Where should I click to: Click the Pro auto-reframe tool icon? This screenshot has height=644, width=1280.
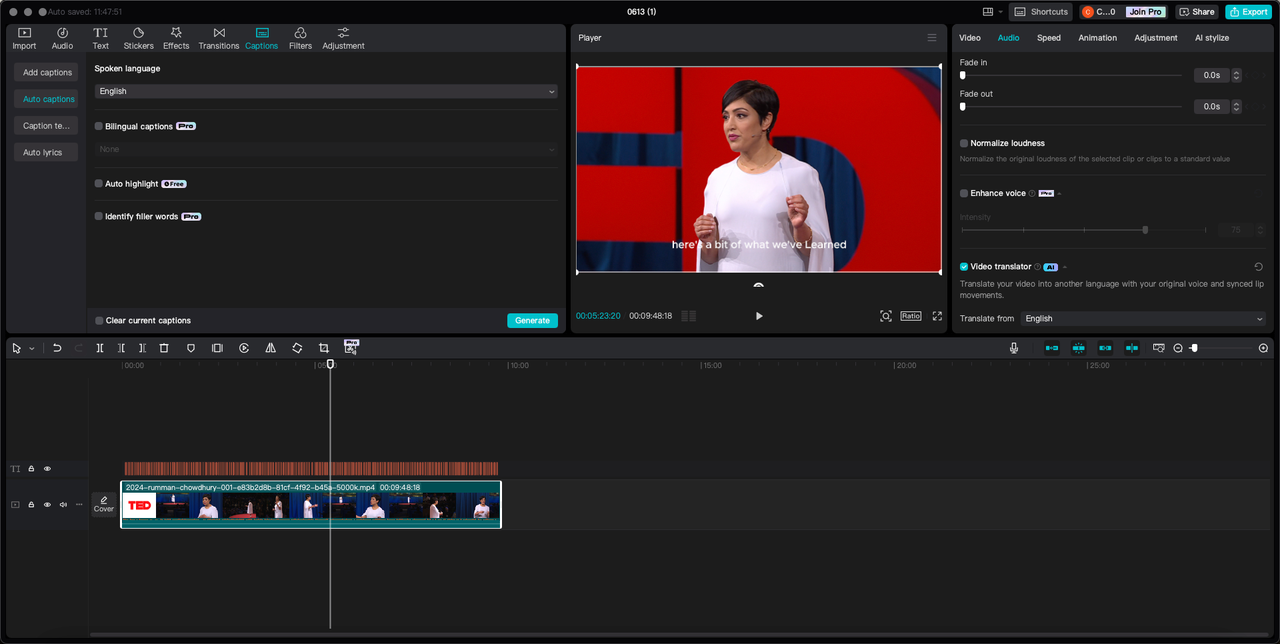coord(351,347)
